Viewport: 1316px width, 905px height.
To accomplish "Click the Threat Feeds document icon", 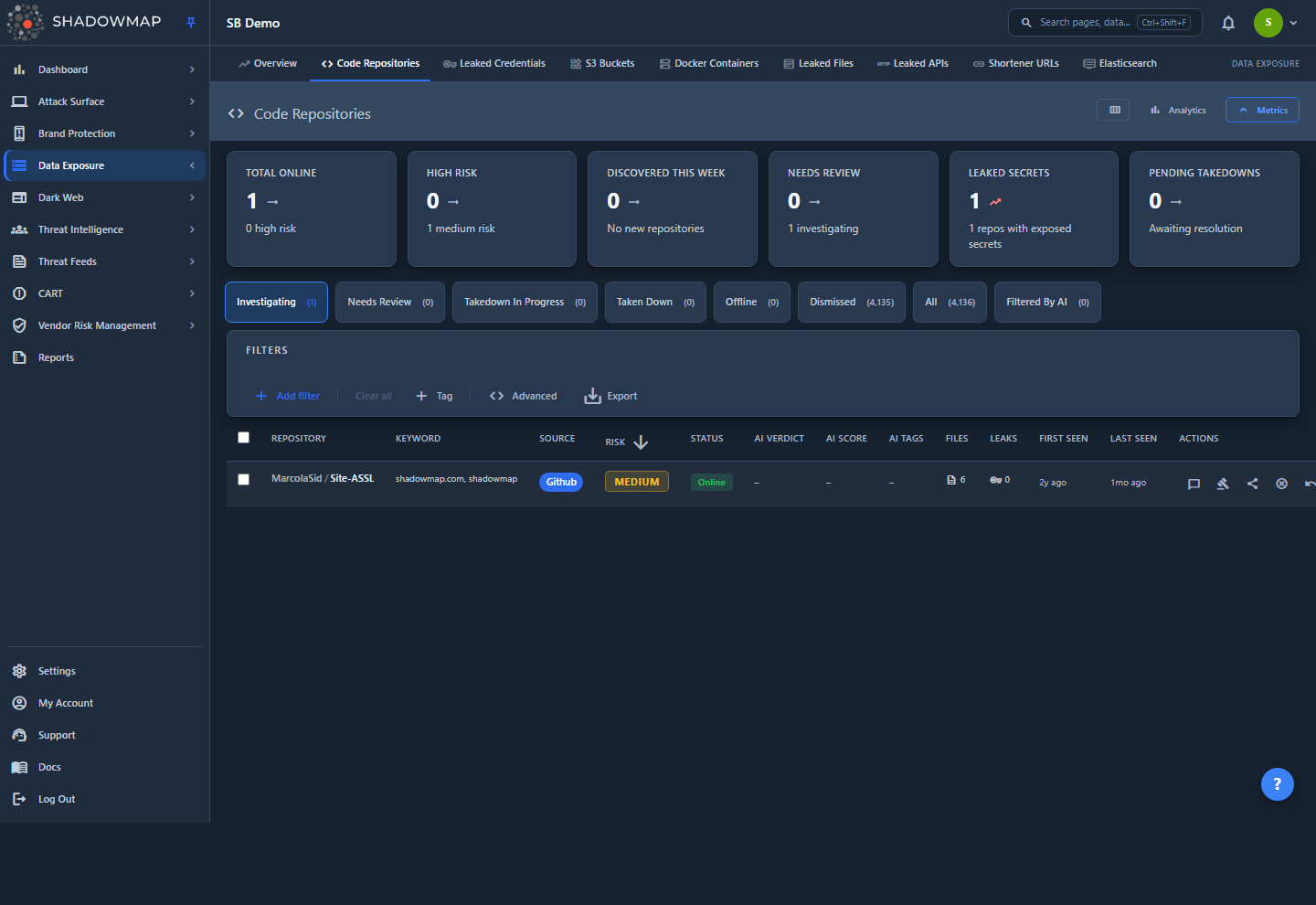I will (19, 261).
